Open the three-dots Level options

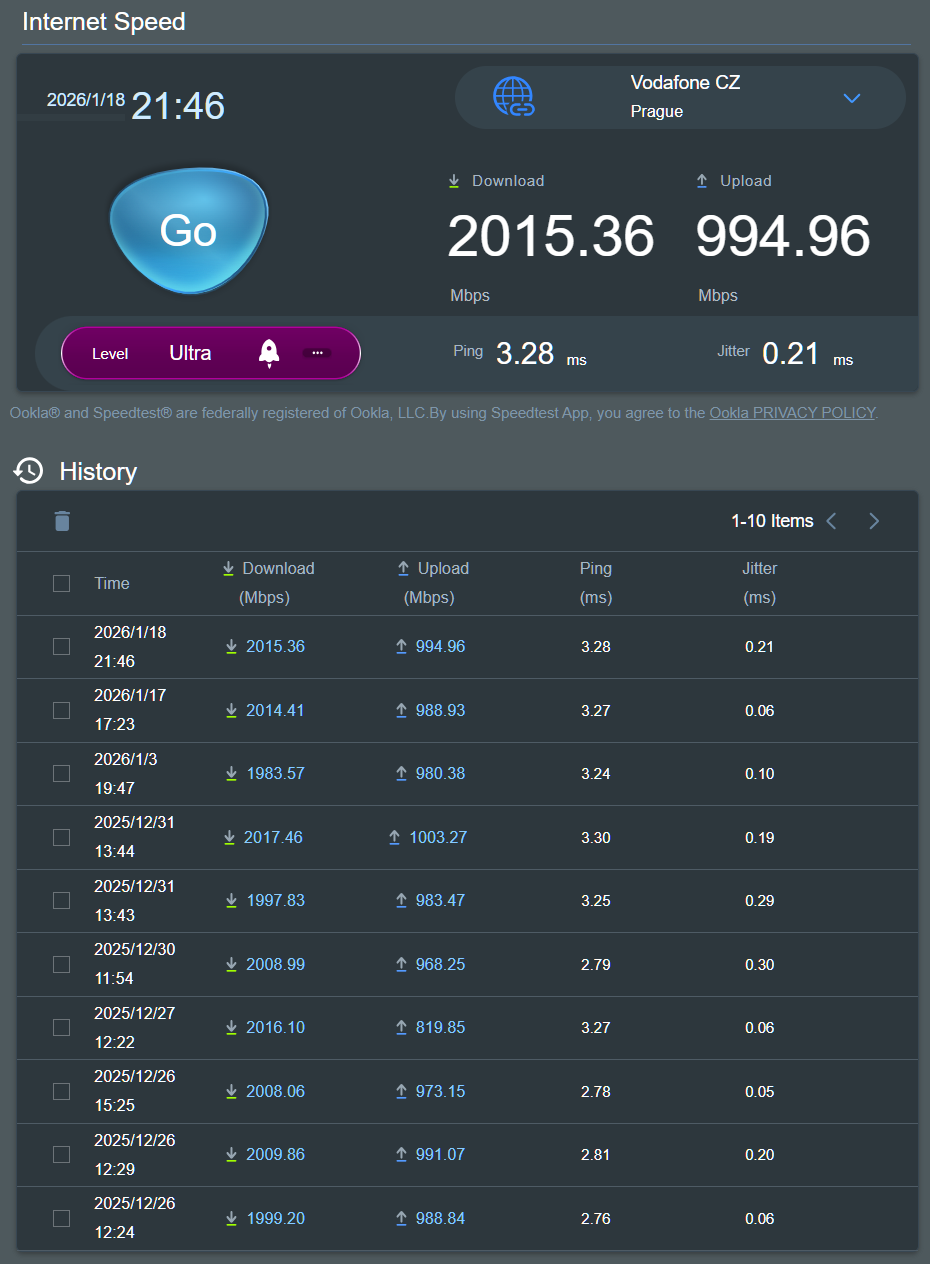click(x=317, y=353)
